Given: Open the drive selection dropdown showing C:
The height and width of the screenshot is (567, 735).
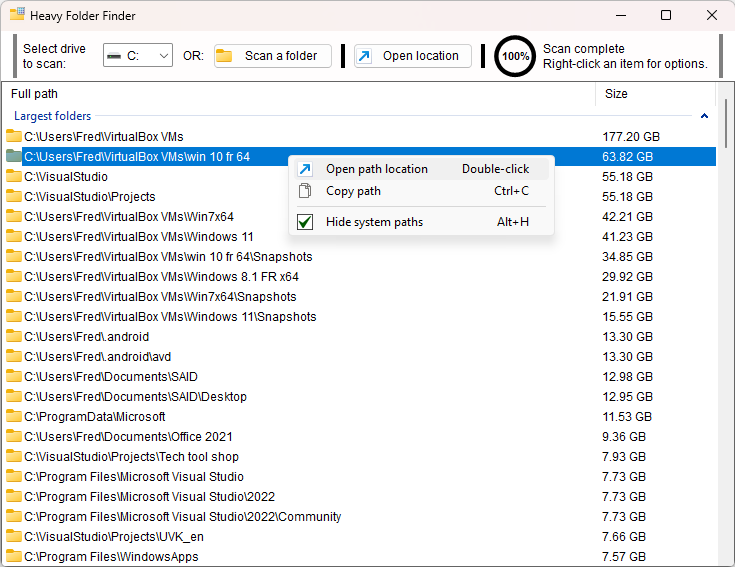Looking at the screenshot, I should click(x=138, y=56).
